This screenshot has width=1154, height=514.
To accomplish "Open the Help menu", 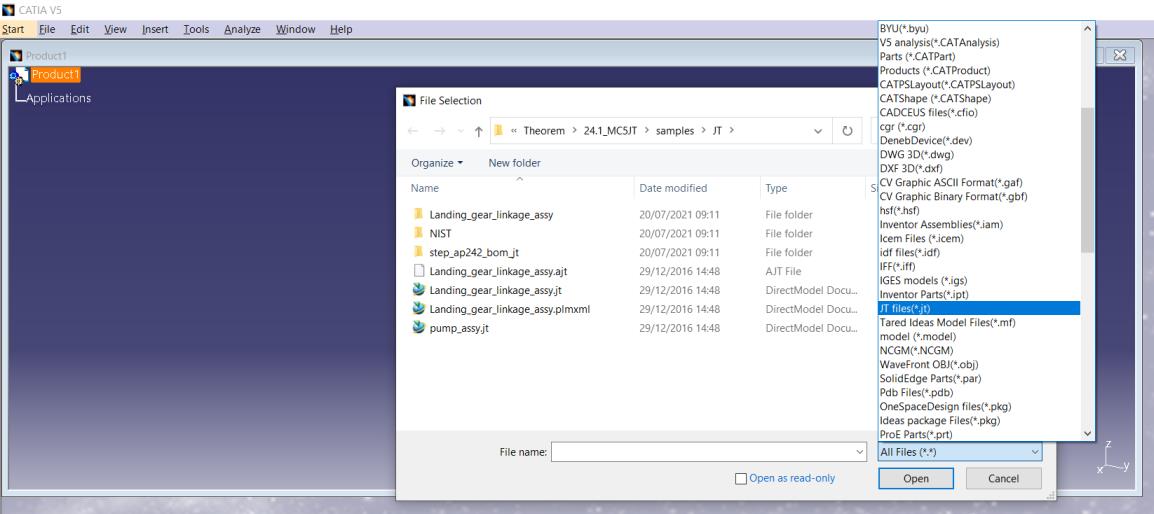I will pyautogui.click(x=341, y=29).
